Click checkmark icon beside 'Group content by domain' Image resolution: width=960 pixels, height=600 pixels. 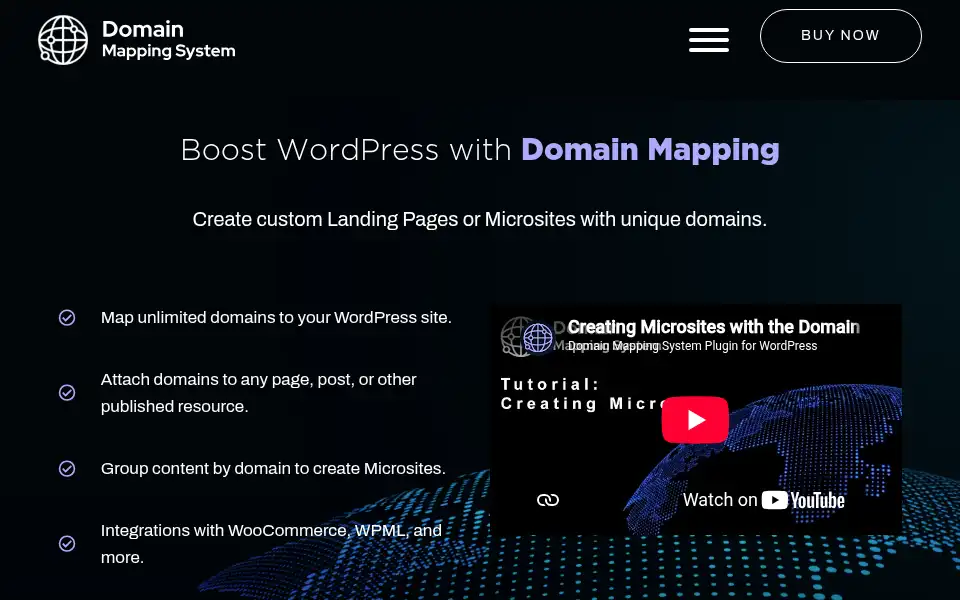pyautogui.click(x=67, y=468)
